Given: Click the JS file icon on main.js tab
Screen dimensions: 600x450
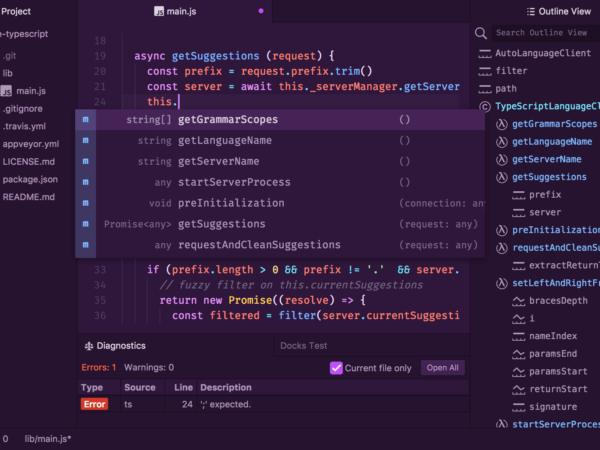Looking at the screenshot, I should click(x=160, y=11).
